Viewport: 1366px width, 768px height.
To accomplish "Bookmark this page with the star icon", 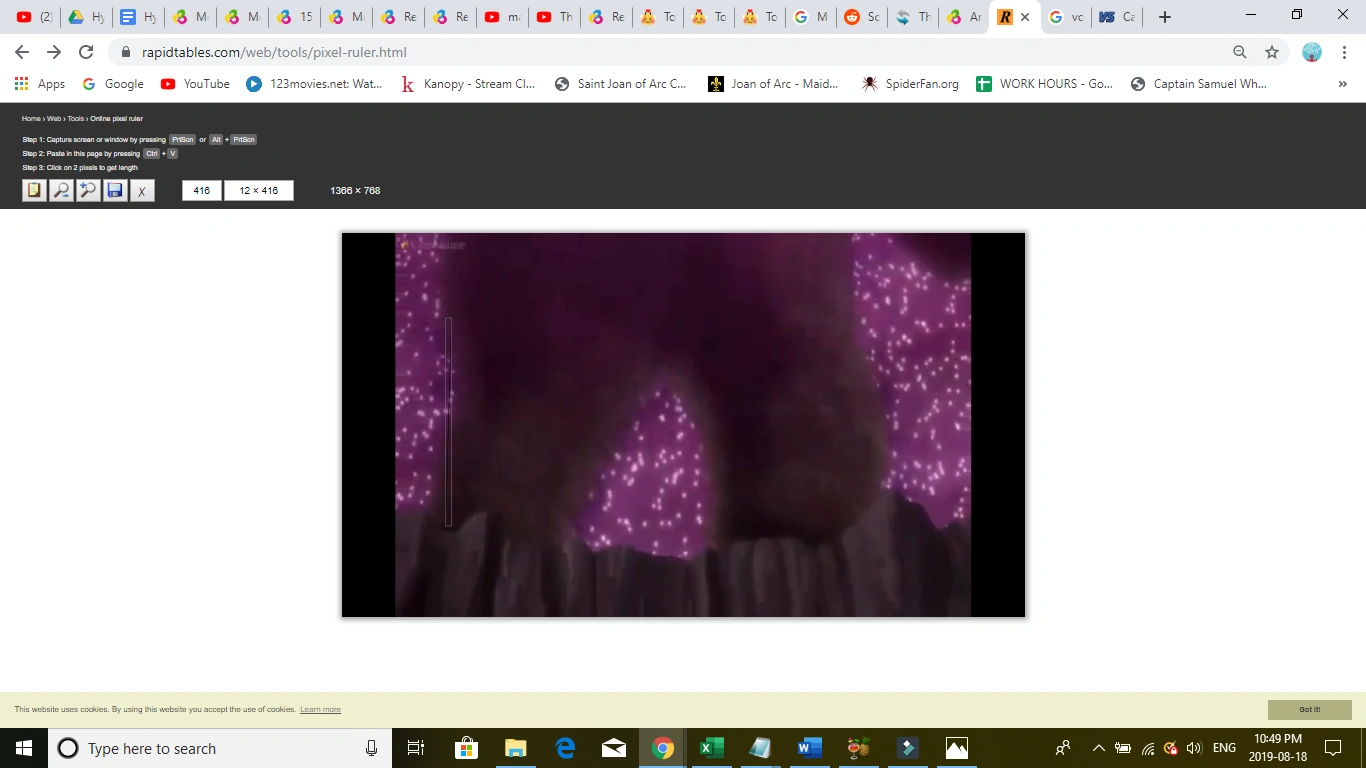I will (x=1272, y=52).
